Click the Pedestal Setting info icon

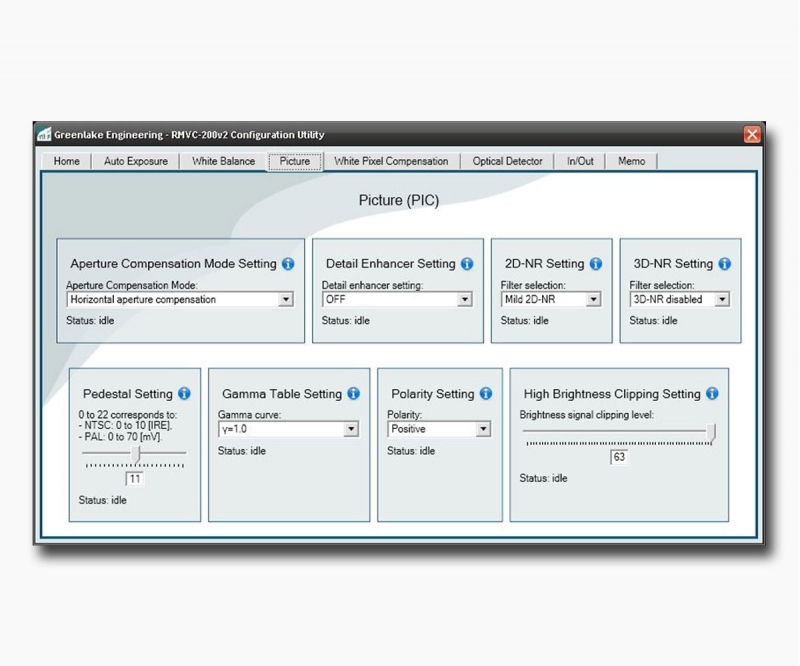click(184, 394)
